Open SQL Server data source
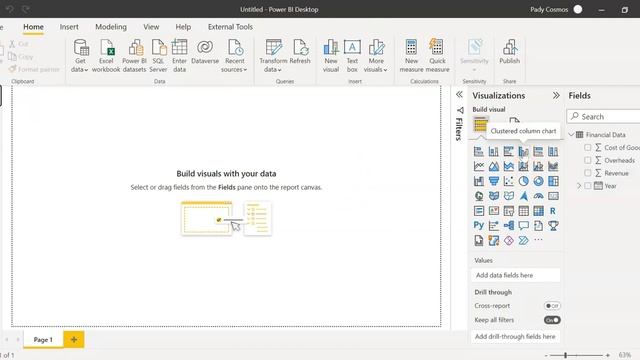Image resolution: width=640 pixels, height=360 pixels. [158, 56]
